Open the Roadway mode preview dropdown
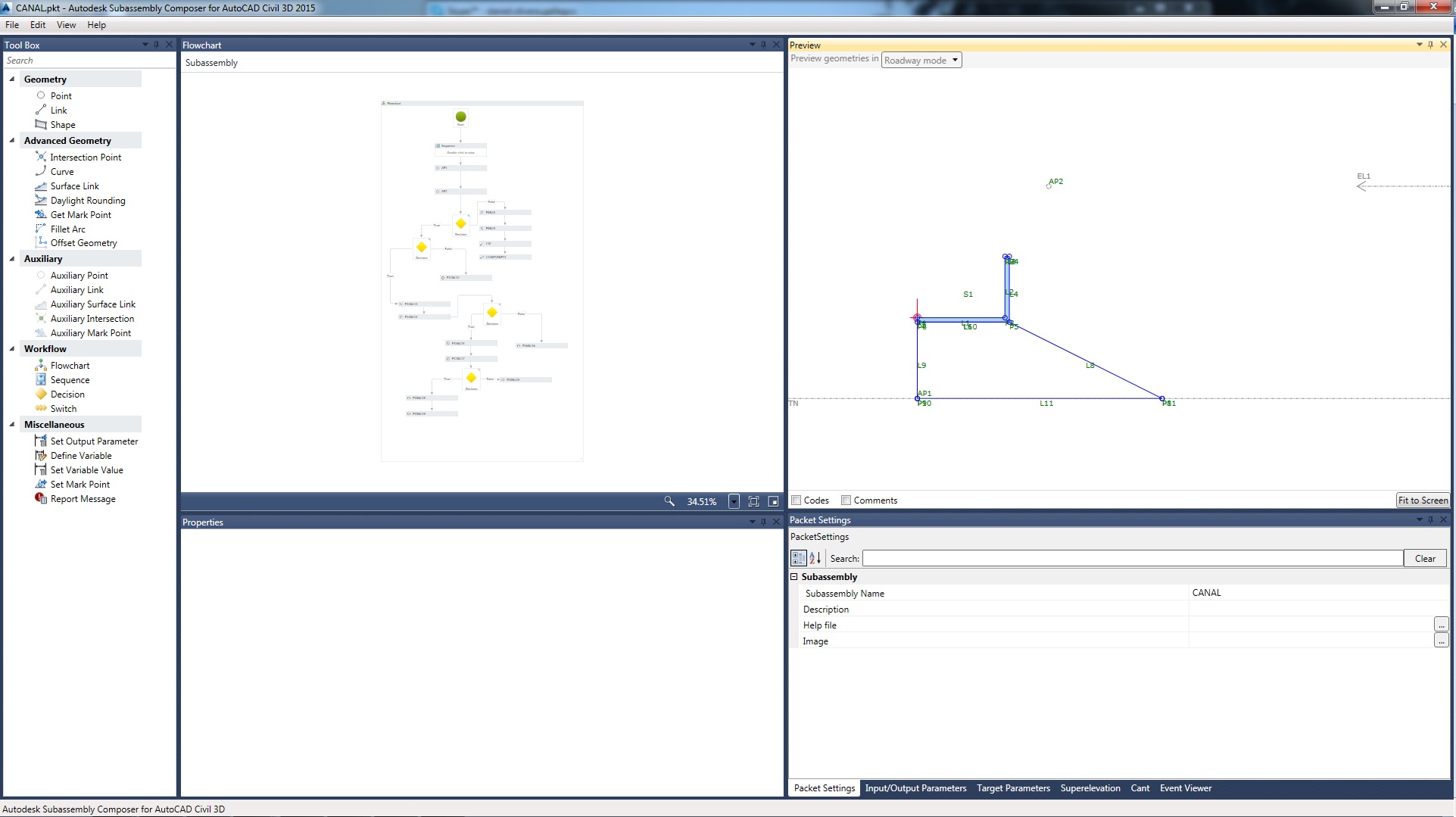Image resolution: width=1456 pixels, height=817 pixels. (x=954, y=60)
